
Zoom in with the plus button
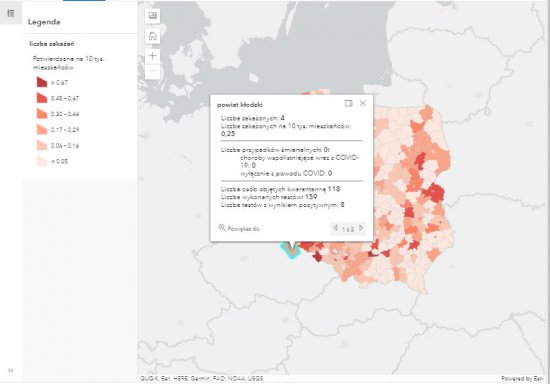point(153,56)
